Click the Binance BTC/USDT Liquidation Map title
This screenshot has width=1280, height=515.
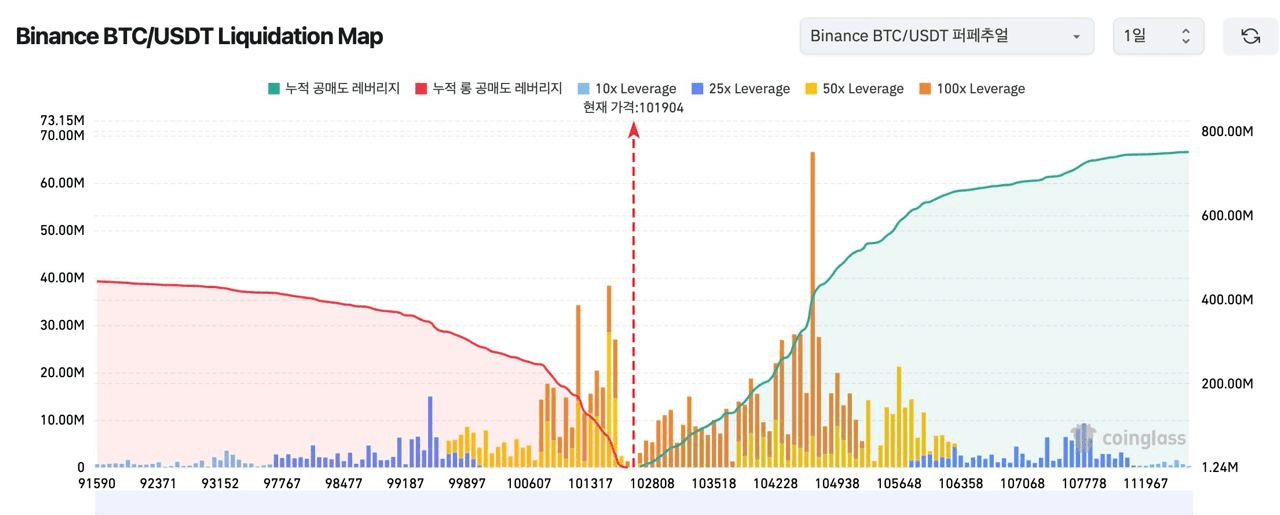point(199,36)
